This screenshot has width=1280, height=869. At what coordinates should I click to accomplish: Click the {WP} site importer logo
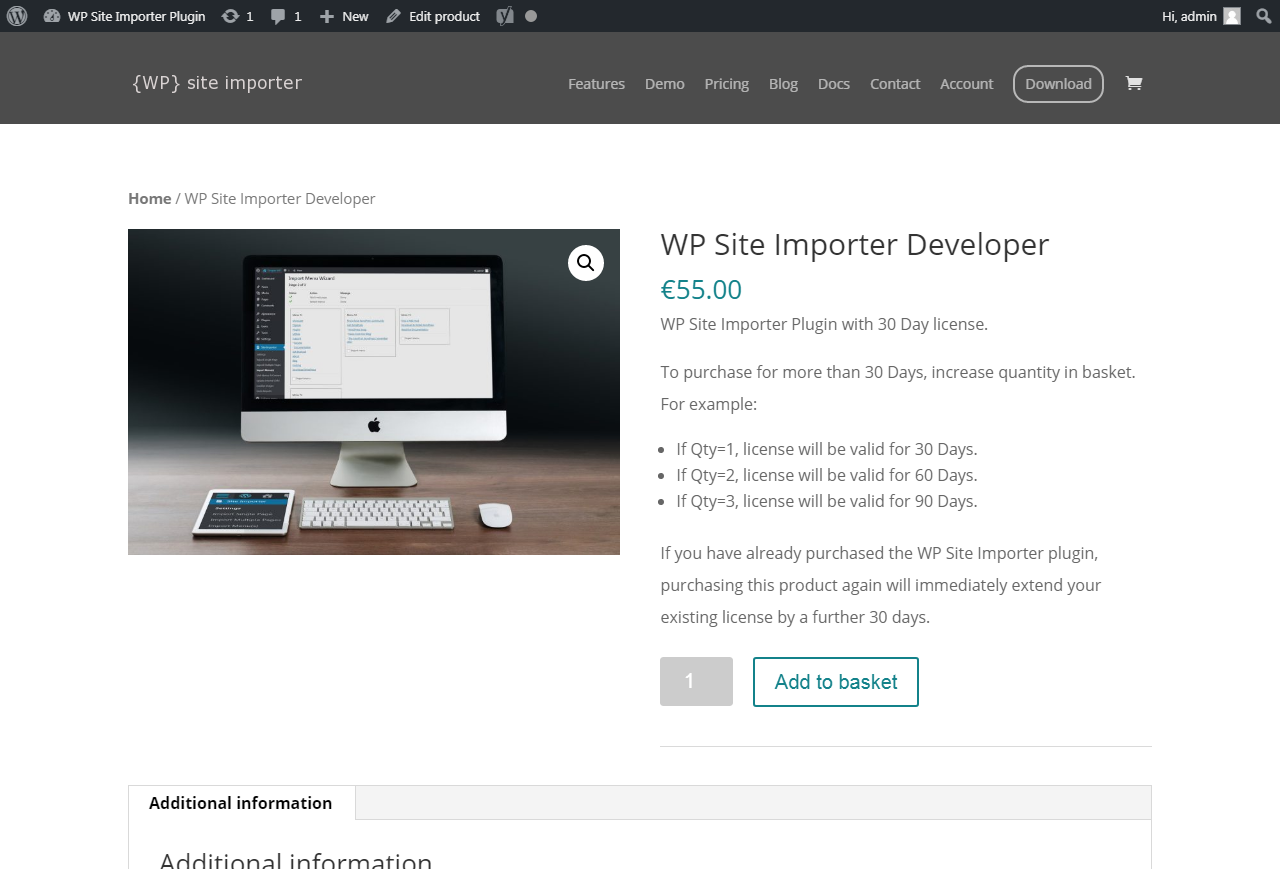(x=217, y=83)
